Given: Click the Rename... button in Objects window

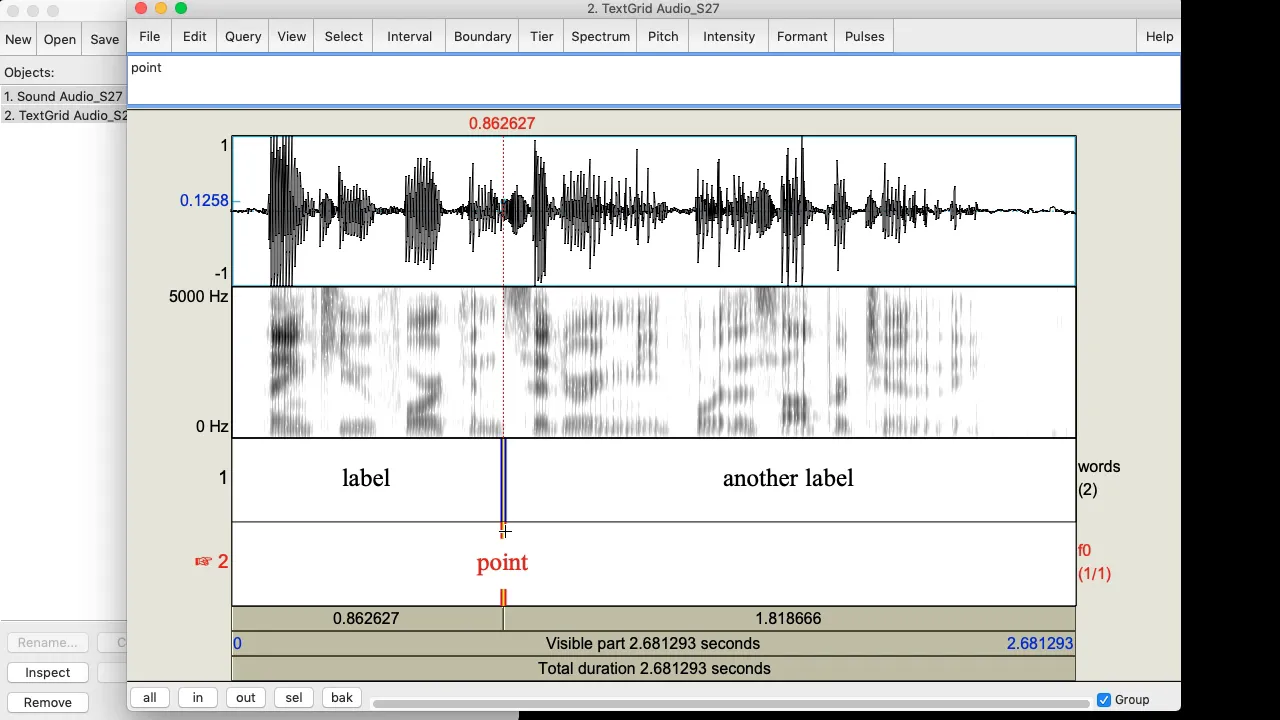Looking at the screenshot, I should click(47, 642).
